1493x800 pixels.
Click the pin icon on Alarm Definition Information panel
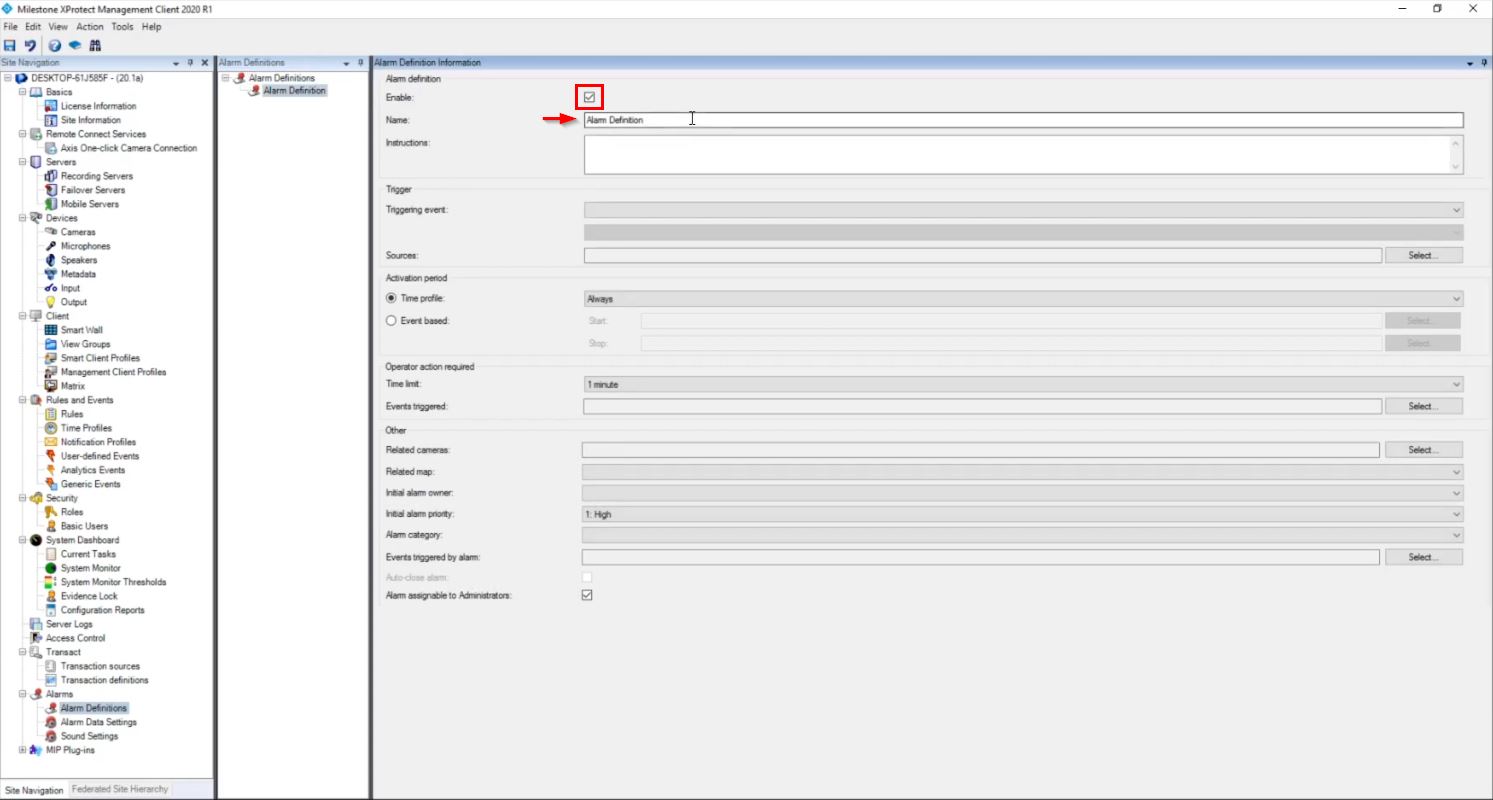pyautogui.click(x=1484, y=63)
